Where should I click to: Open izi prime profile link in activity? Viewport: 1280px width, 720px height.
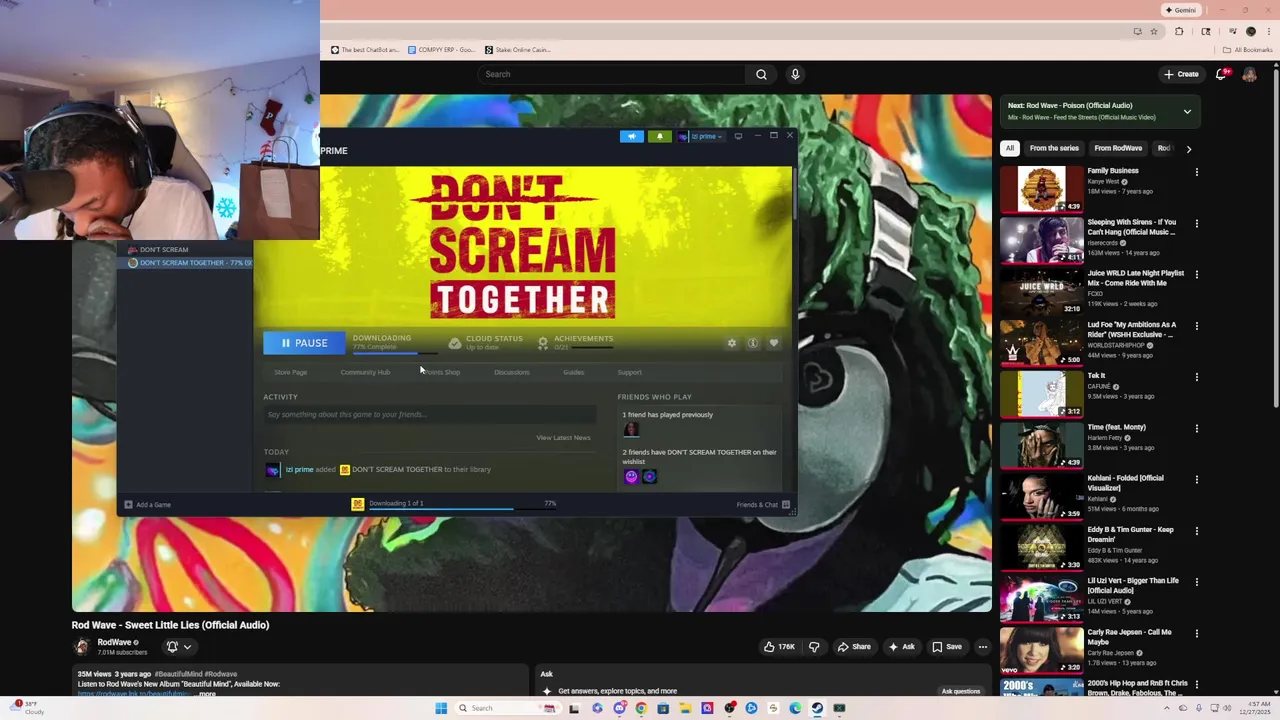pos(299,469)
